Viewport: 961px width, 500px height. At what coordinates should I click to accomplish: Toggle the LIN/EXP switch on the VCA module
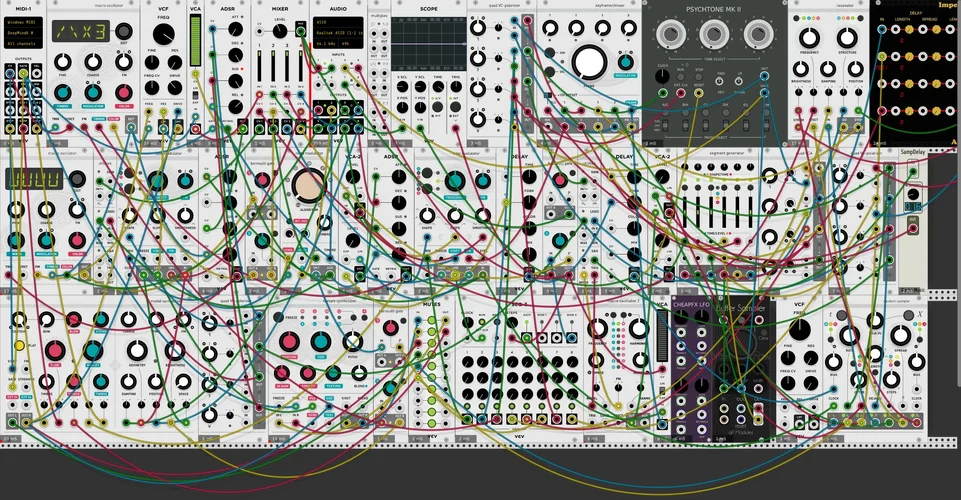(x=196, y=94)
